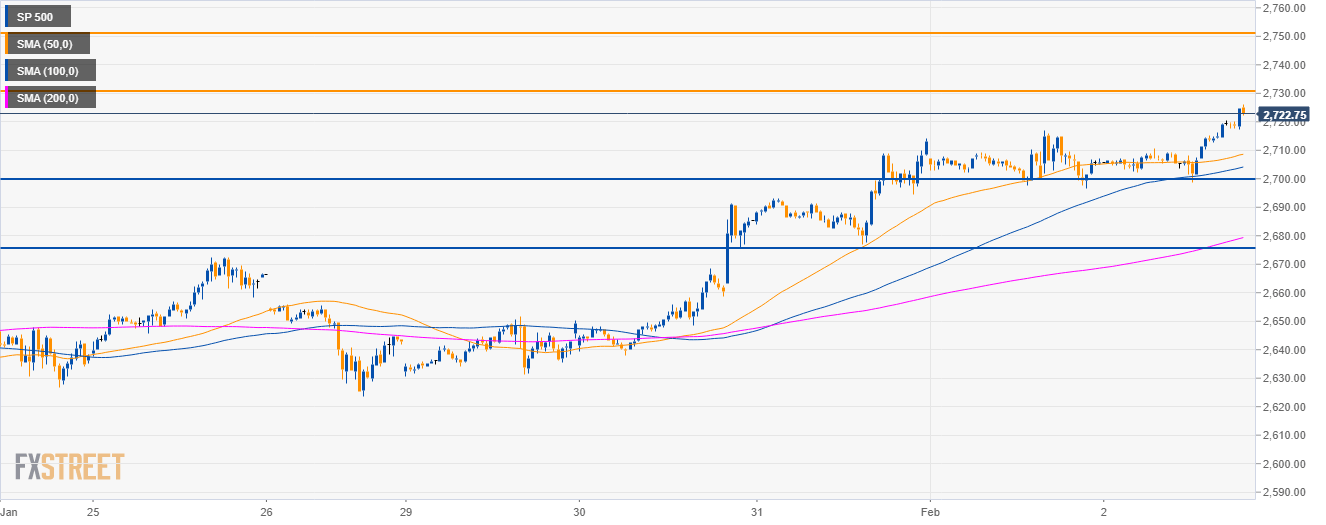Viewport: 1326px width, 525px height.
Task: Click the Jan label on the time axis
Action: [x=10, y=511]
